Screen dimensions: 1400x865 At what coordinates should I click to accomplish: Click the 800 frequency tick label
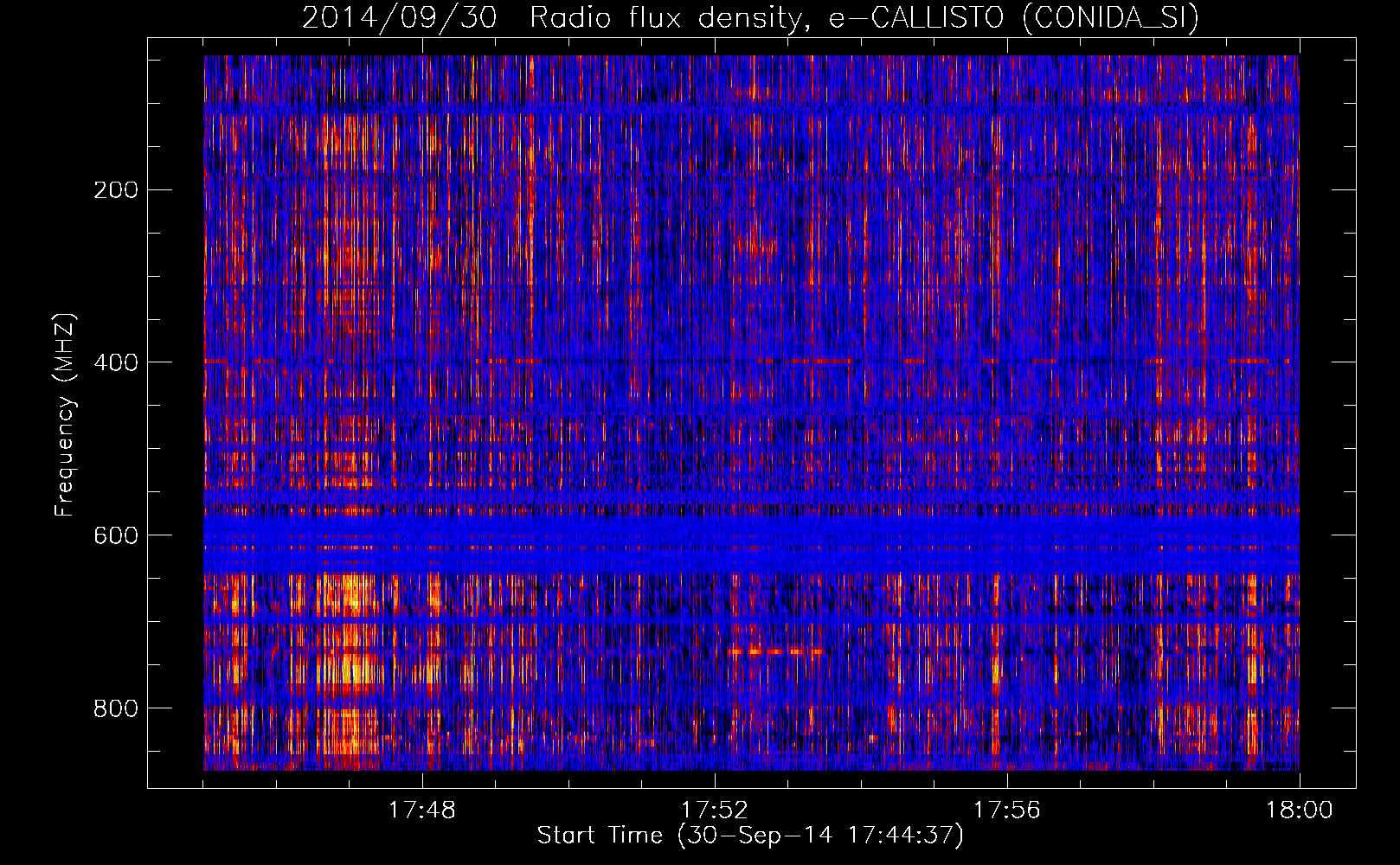[x=115, y=708]
